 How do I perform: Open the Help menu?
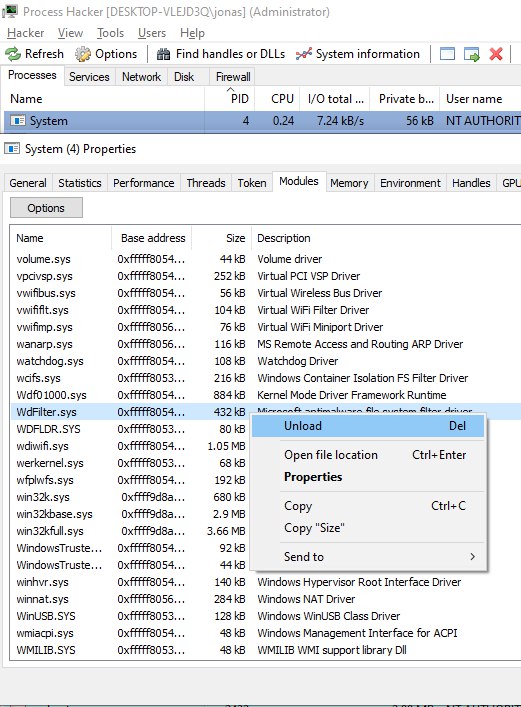[192, 33]
